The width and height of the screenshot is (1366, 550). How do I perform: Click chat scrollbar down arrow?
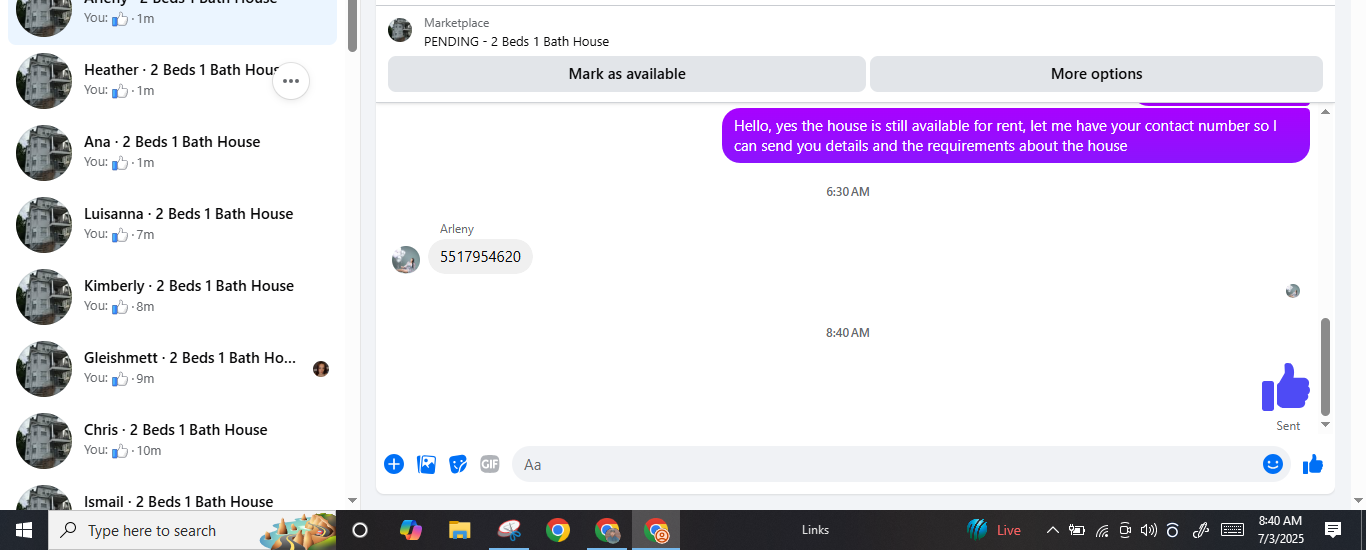1326,425
